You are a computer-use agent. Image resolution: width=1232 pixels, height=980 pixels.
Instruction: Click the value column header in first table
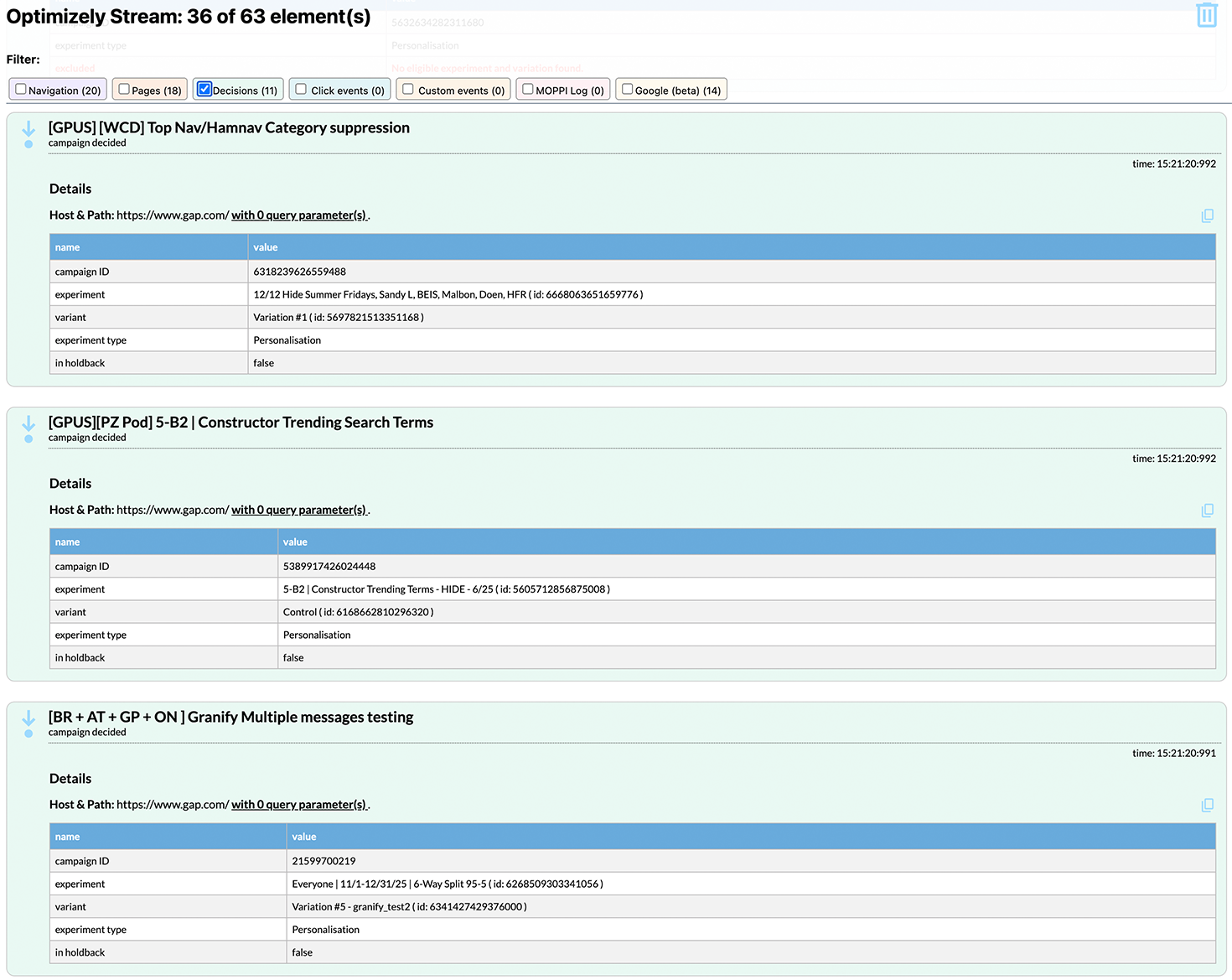[266, 247]
